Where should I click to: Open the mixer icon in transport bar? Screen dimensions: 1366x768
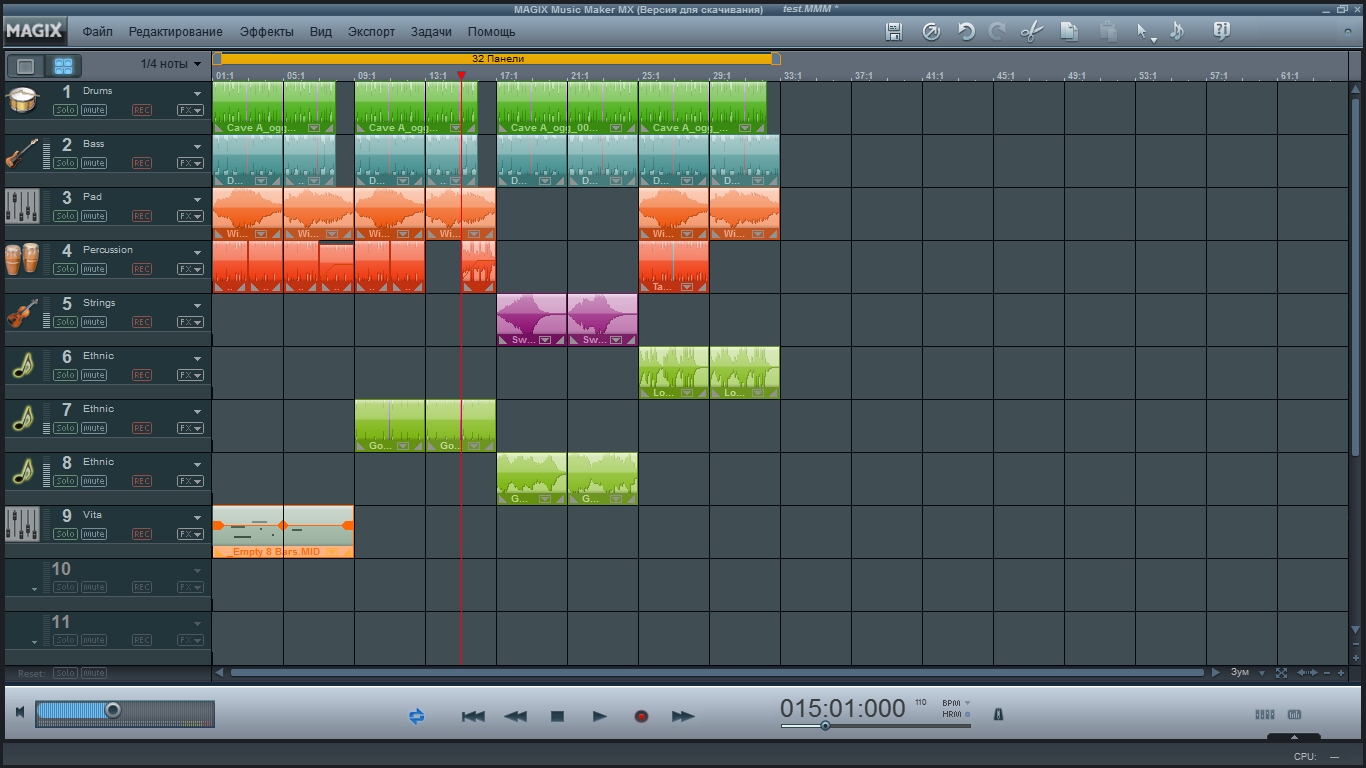(x=1265, y=714)
